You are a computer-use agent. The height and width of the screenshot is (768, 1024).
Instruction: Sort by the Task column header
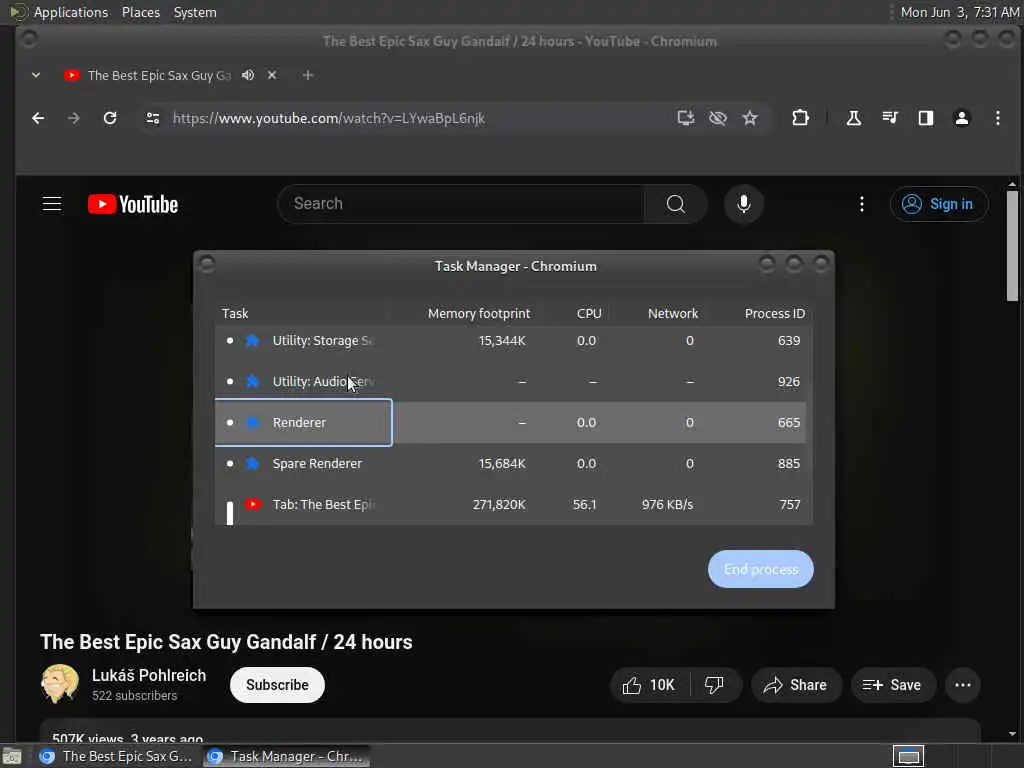click(x=235, y=313)
